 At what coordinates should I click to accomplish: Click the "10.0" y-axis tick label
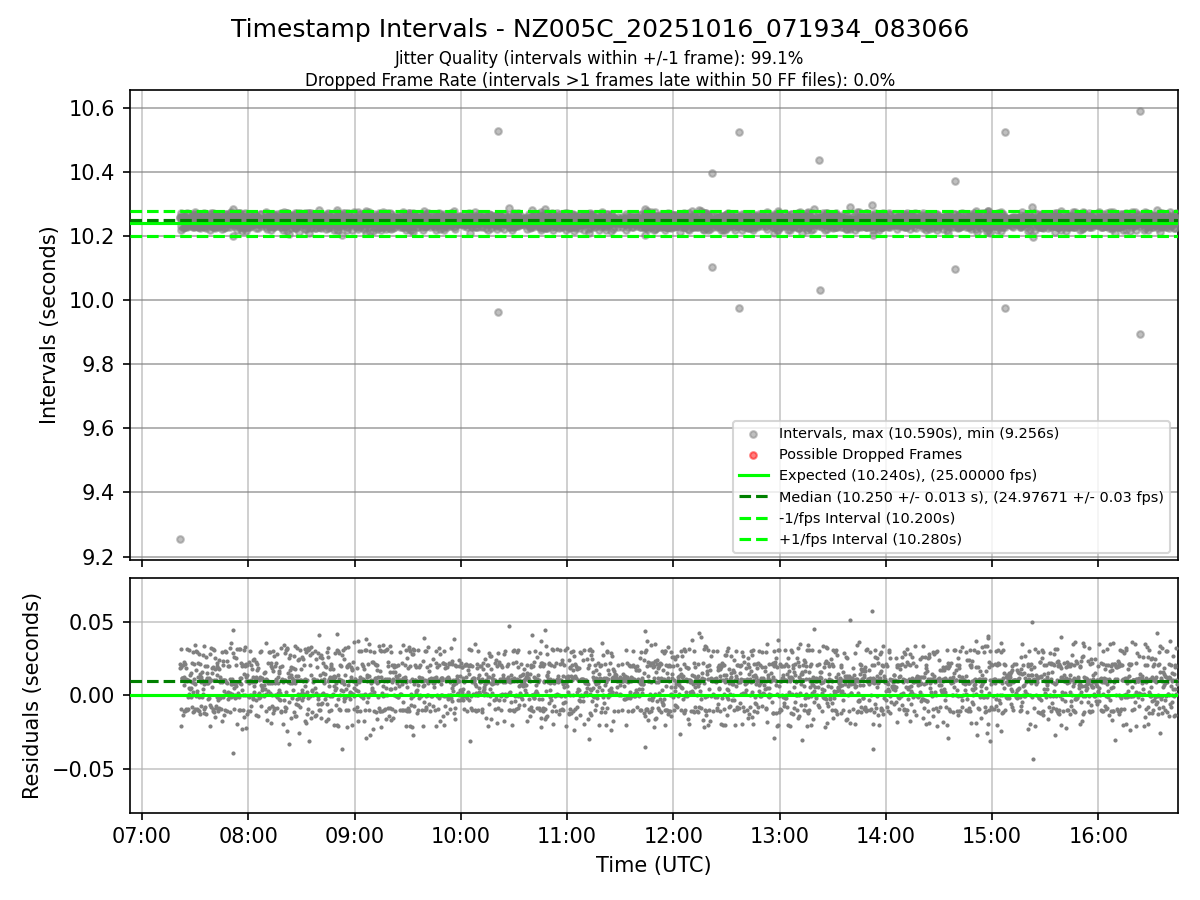[93, 300]
